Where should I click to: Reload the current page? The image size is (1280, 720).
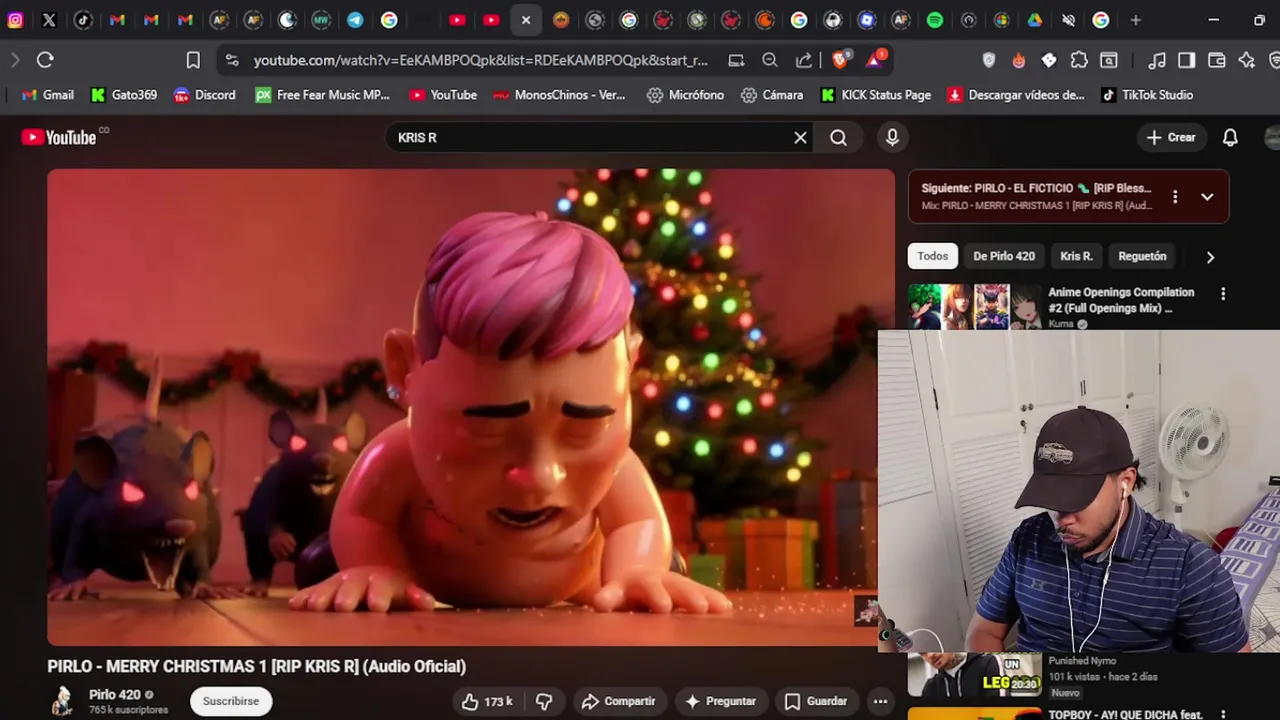pyautogui.click(x=45, y=60)
